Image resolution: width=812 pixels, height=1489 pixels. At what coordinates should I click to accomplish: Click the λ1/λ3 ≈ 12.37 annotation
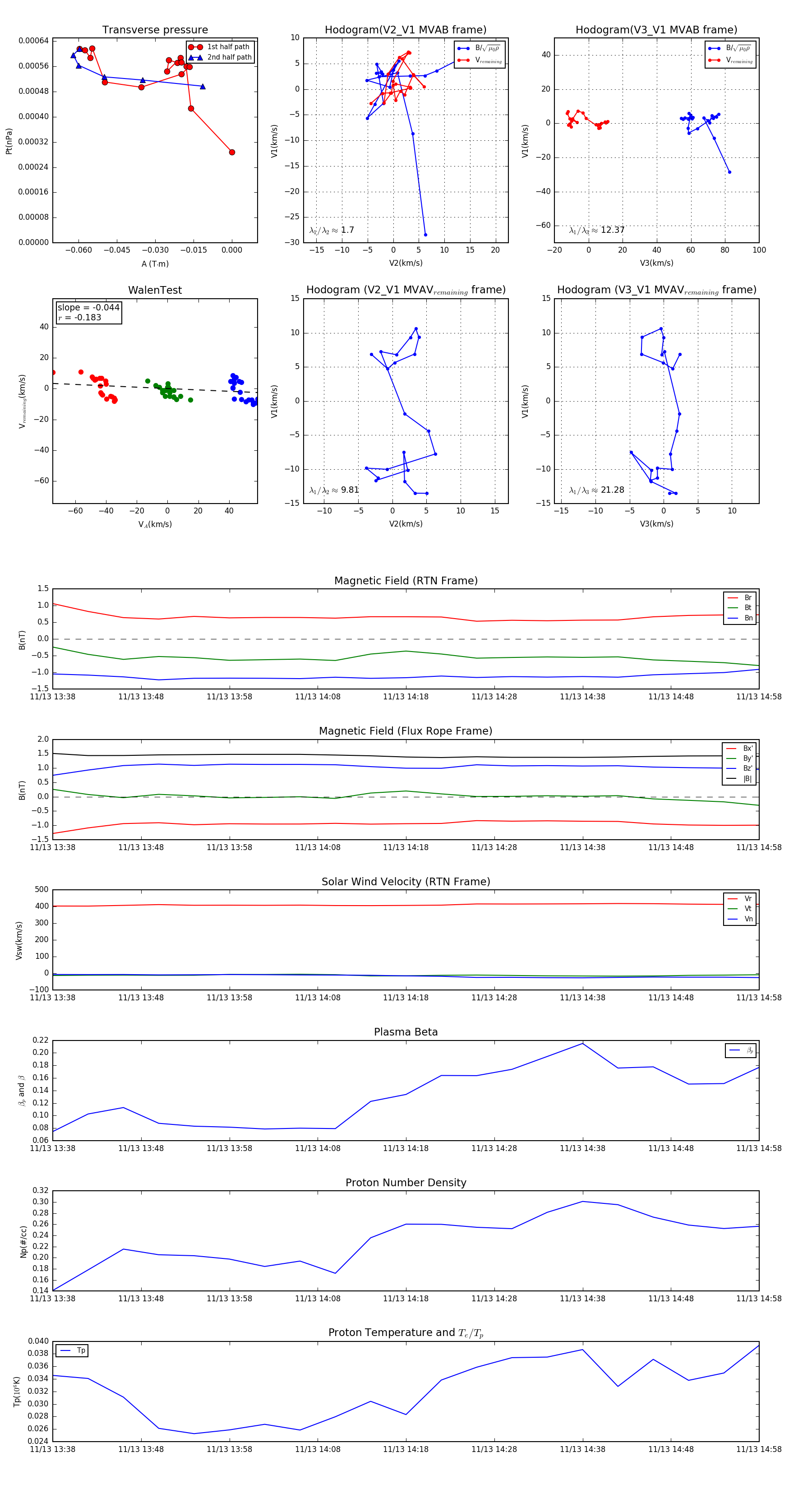[x=597, y=230]
